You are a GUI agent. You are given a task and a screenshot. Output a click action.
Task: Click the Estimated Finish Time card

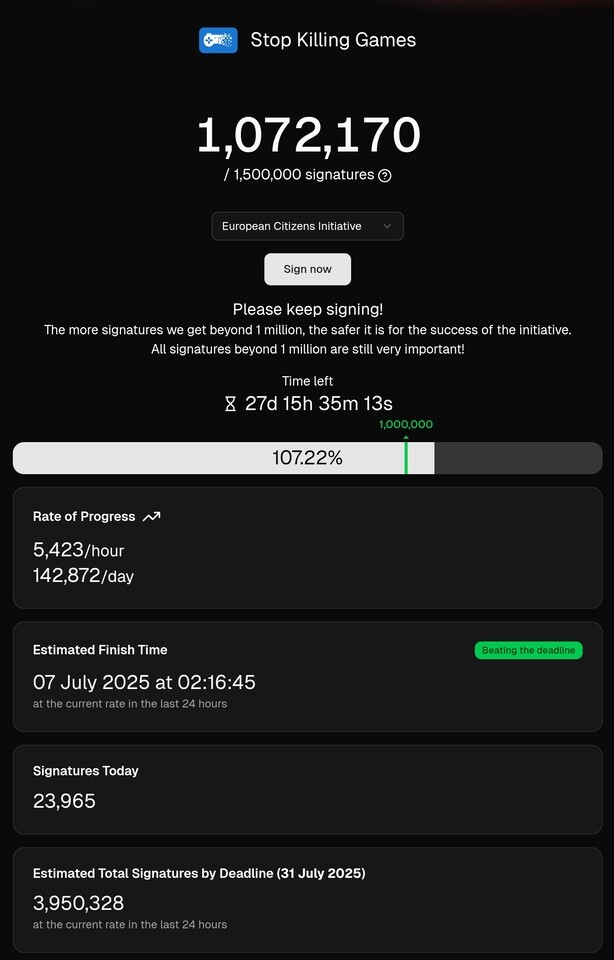tap(307, 677)
